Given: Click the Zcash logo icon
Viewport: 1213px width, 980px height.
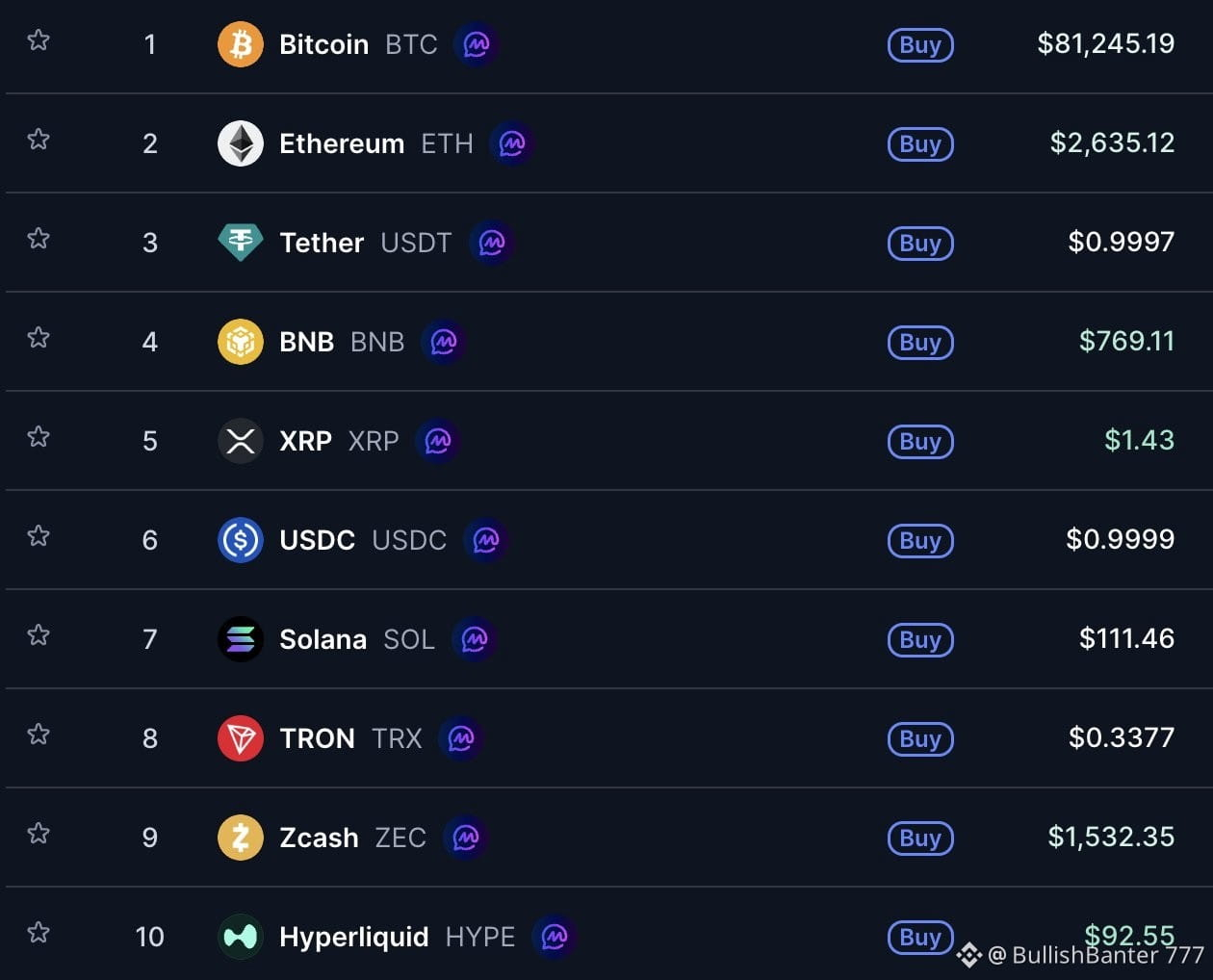Looking at the screenshot, I should 241,838.
